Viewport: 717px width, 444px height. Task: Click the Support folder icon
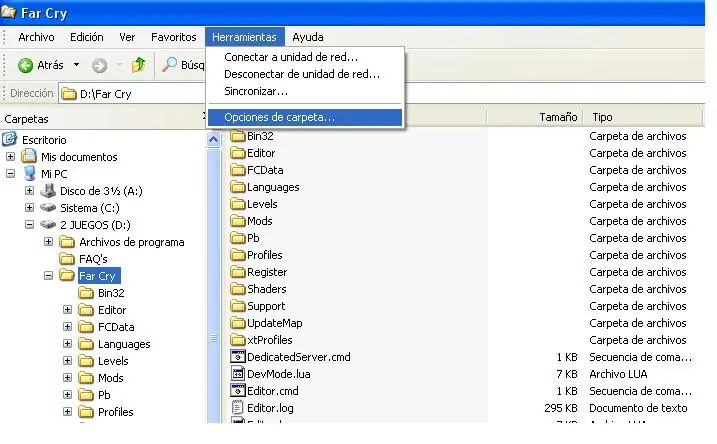(238, 306)
